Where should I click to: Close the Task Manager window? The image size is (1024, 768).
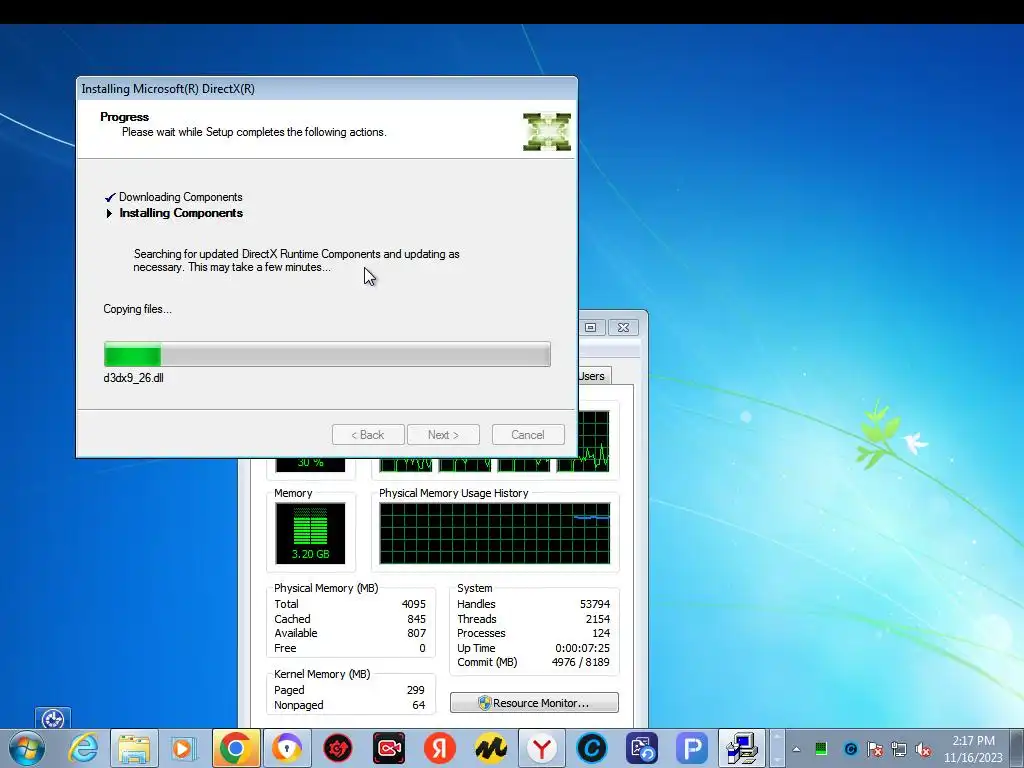(x=624, y=327)
